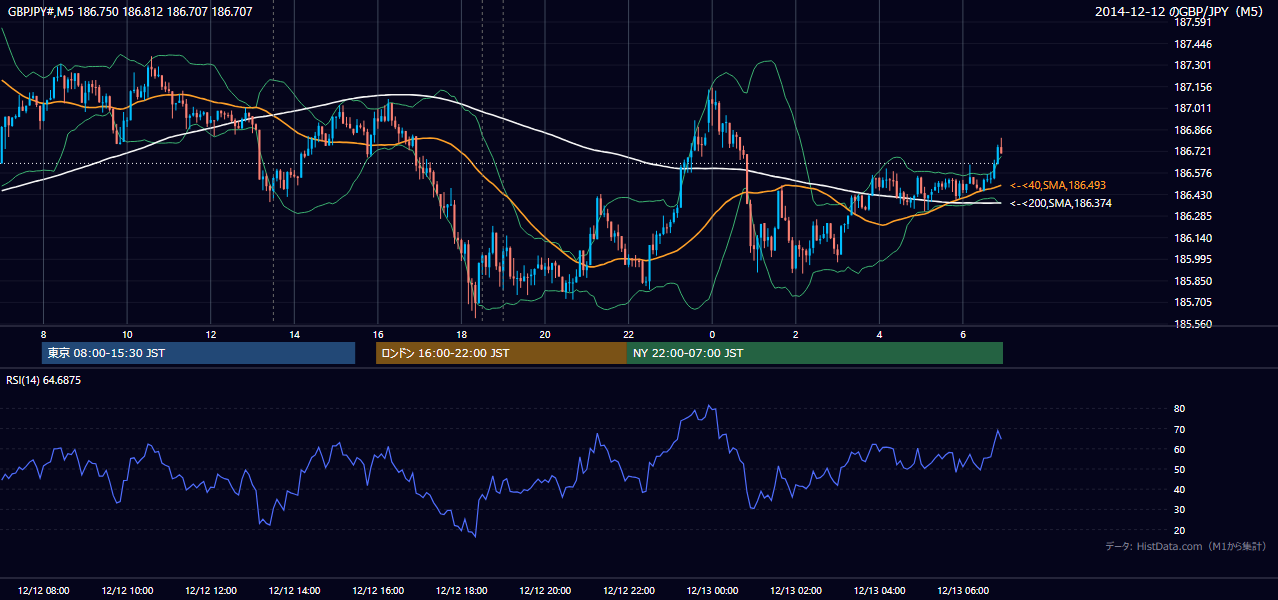Click the RSI 60 level label
The height and width of the screenshot is (600, 1278).
coord(1179,449)
